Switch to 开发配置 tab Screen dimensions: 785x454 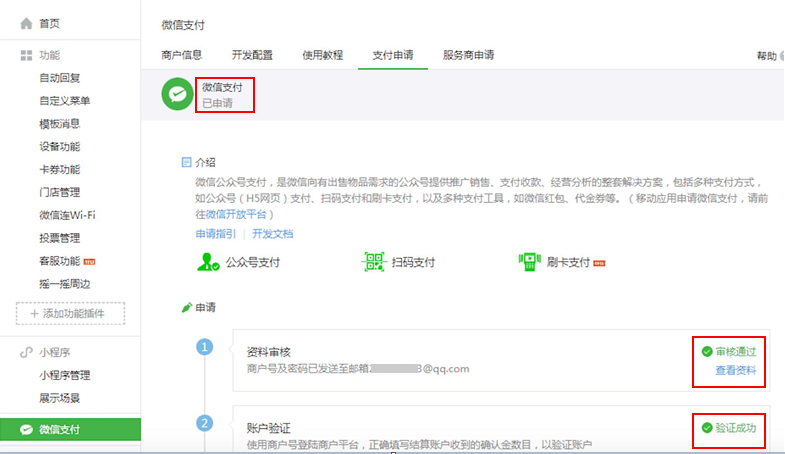click(x=252, y=55)
